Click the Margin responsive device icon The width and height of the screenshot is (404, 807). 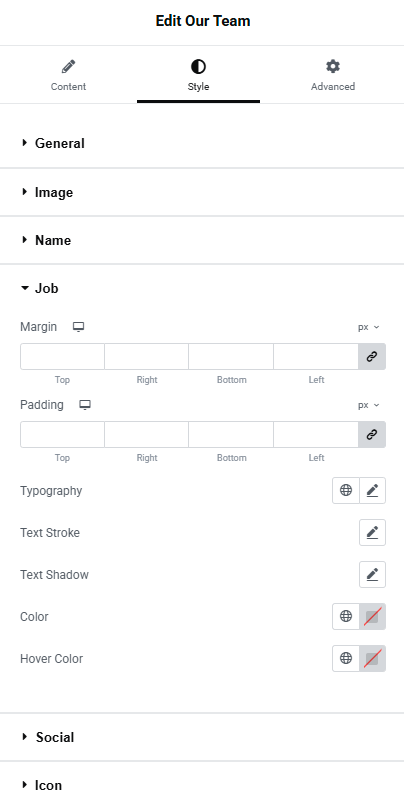click(x=78, y=327)
